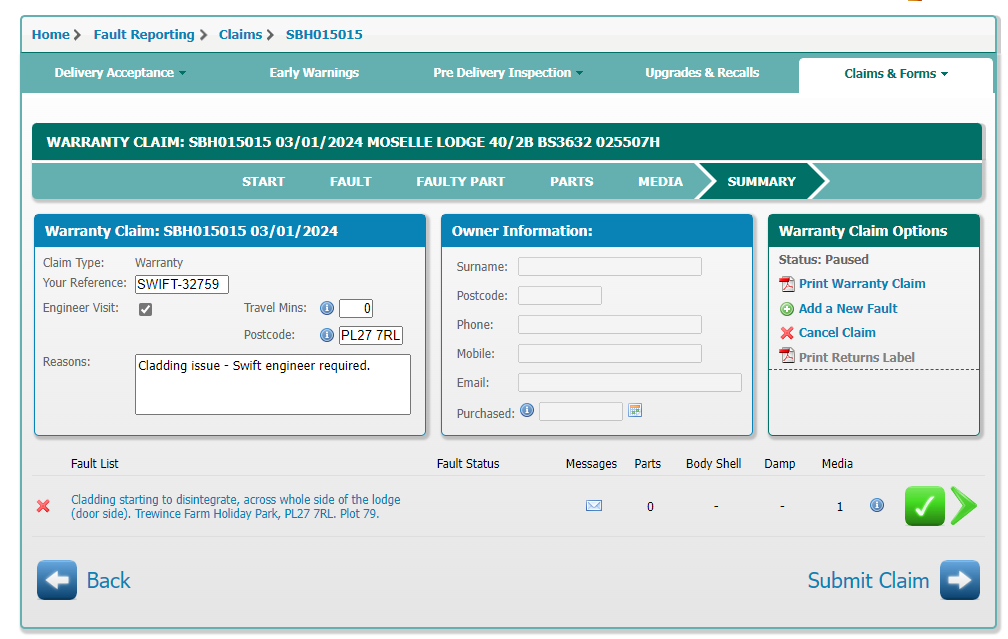Screen dimensions: 1008x639
Task: Click the media info icon in fault row
Action: [877, 506]
